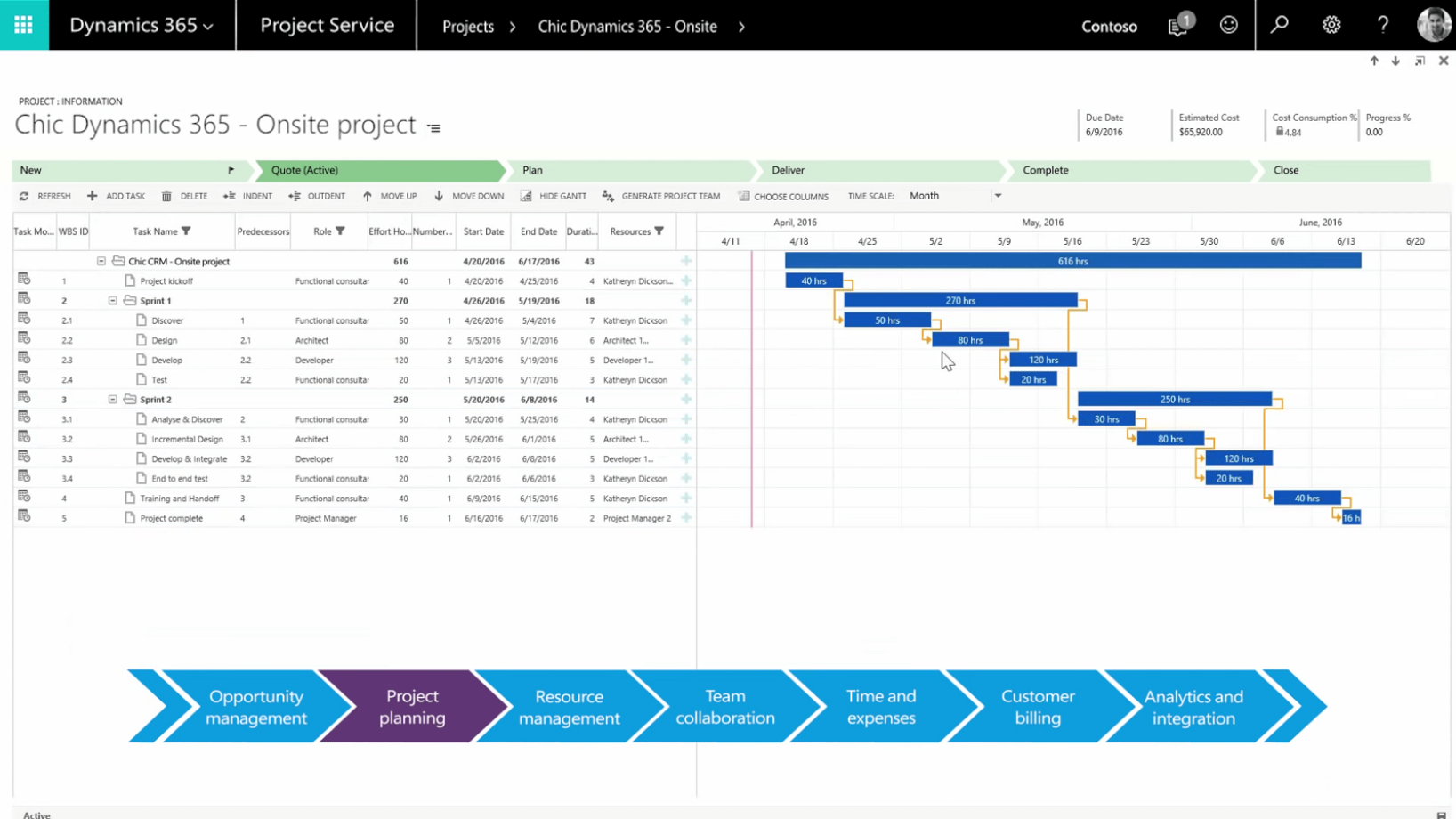The height and width of the screenshot is (819, 1456).
Task: Click Project Manager 2 resource cell
Action: click(637, 517)
